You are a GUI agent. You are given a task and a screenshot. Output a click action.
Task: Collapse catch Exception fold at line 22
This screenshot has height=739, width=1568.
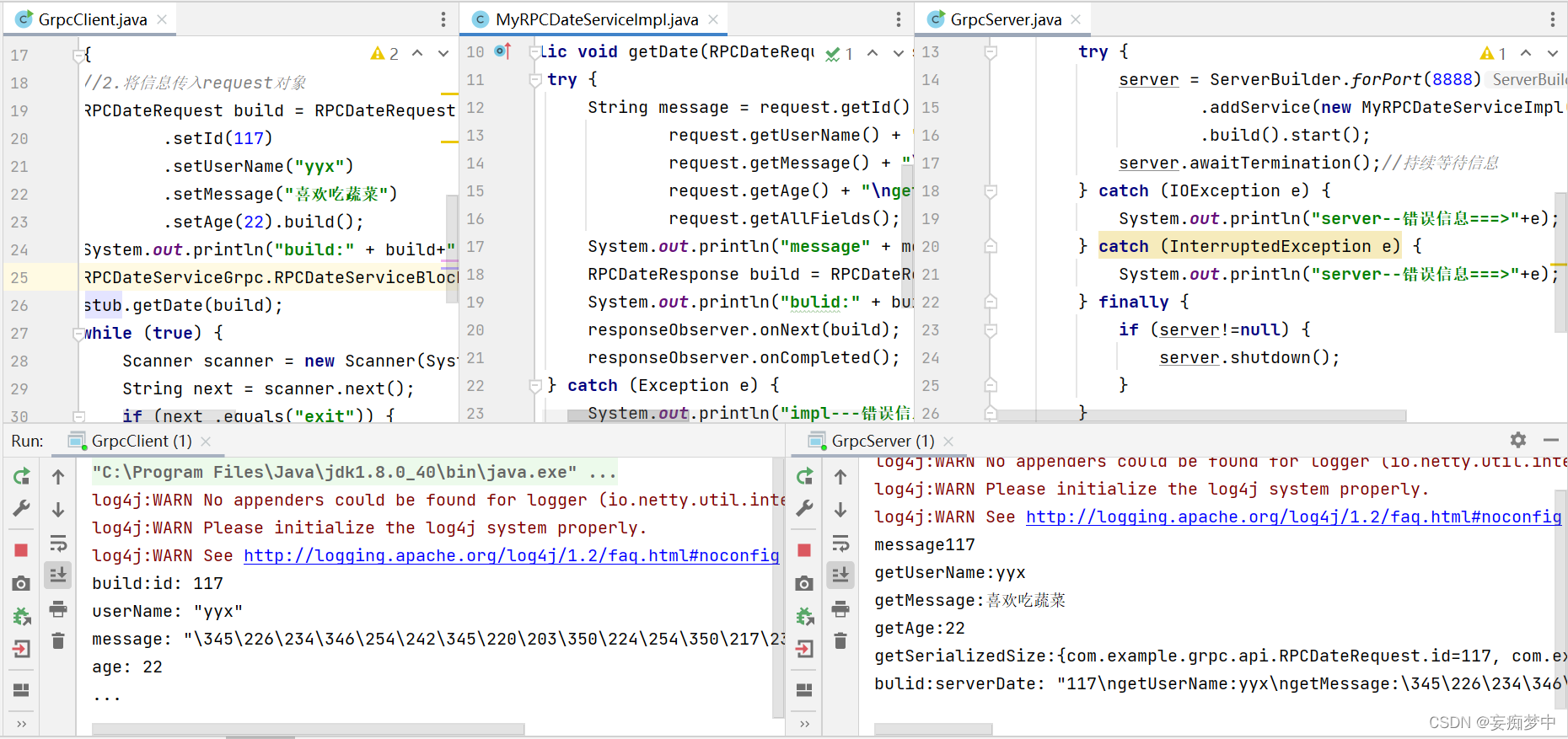click(534, 386)
